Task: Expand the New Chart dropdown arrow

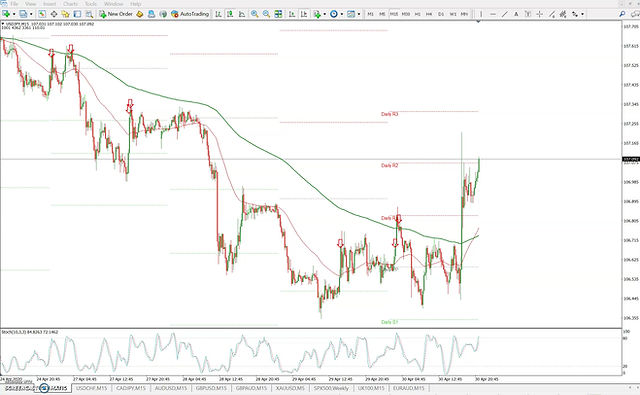Action: pyautogui.click(x=13, y=14)
